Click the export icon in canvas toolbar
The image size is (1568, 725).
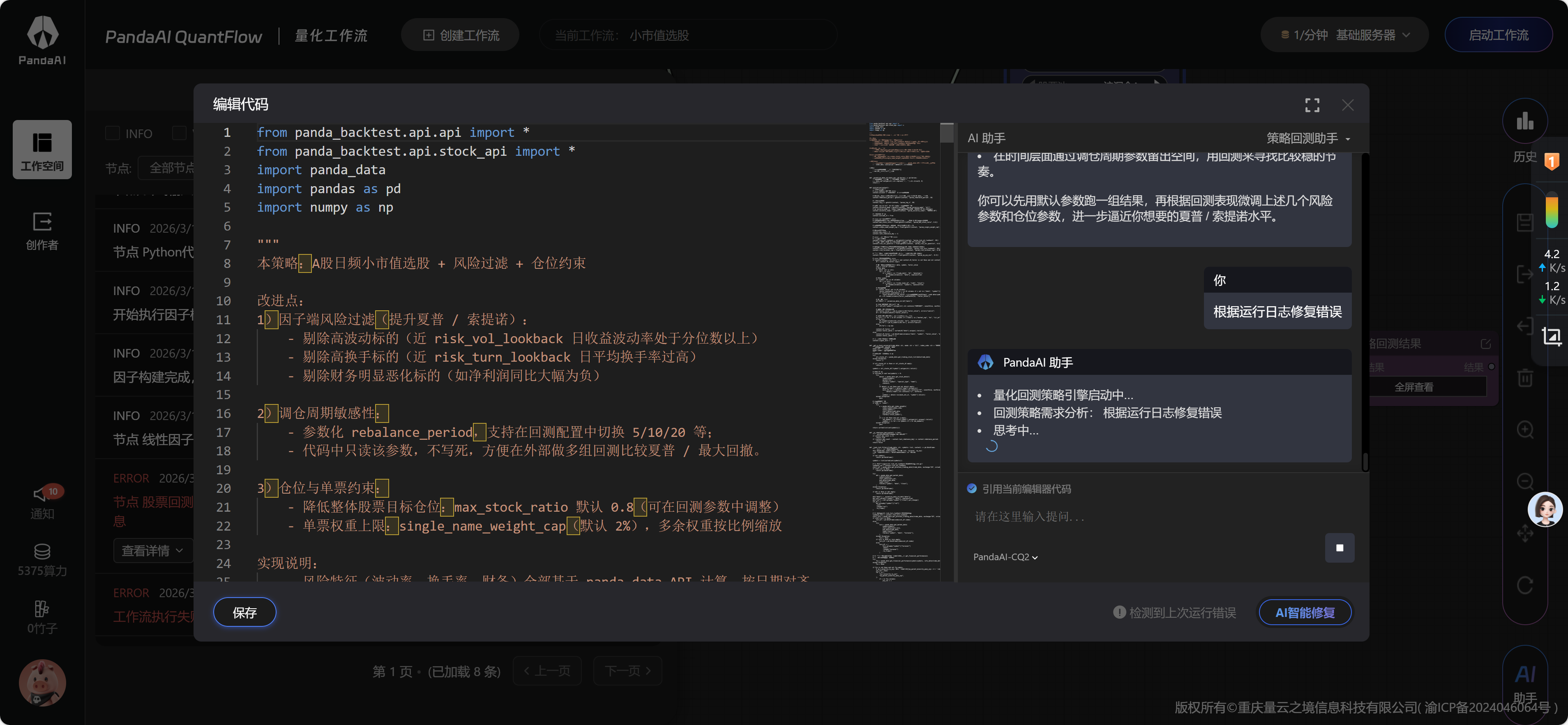(1525, 275)
